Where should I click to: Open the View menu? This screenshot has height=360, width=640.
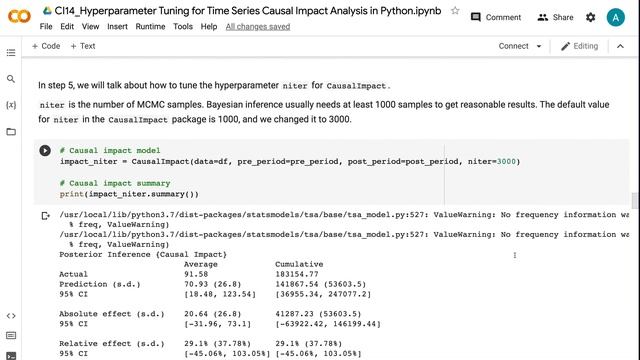click(90, 27)
